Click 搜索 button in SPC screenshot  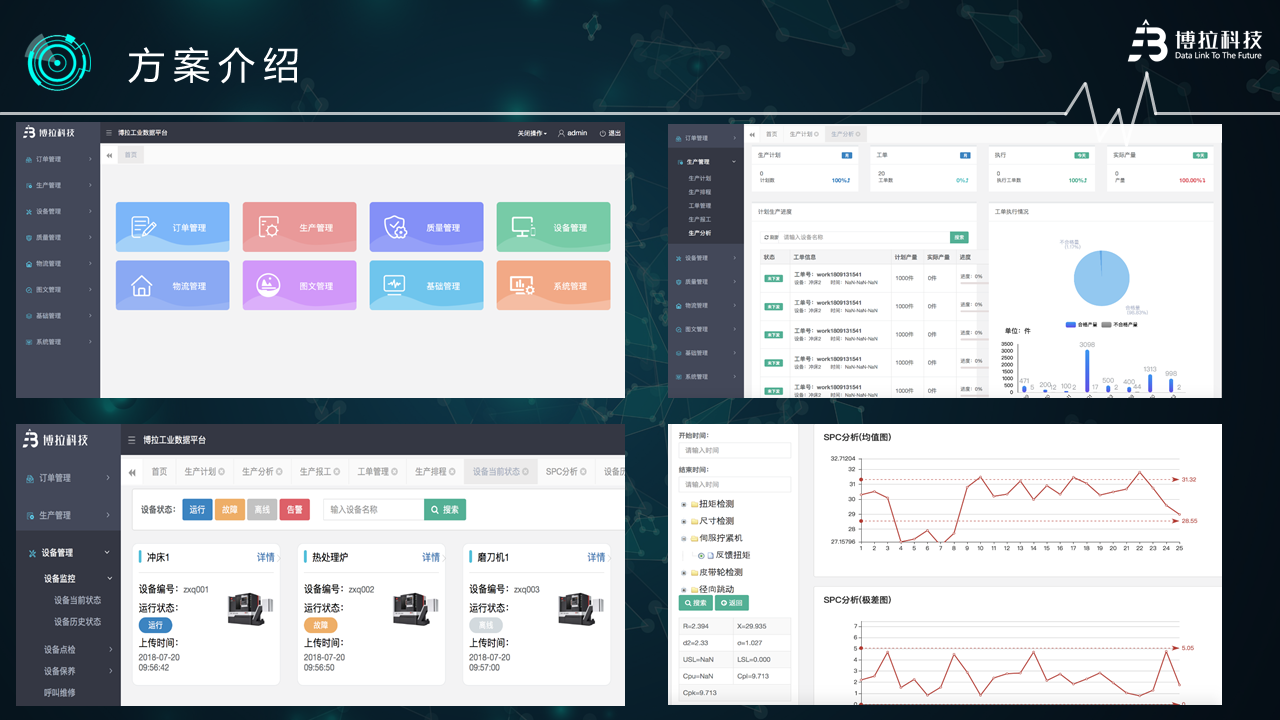[696, 603]
